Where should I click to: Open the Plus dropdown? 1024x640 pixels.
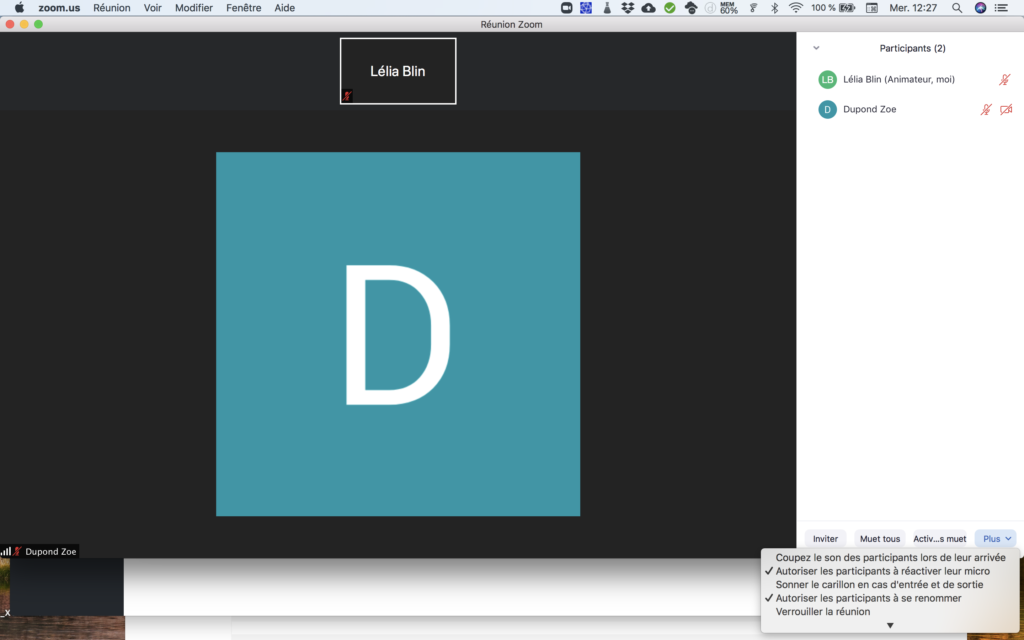point(996,539)
